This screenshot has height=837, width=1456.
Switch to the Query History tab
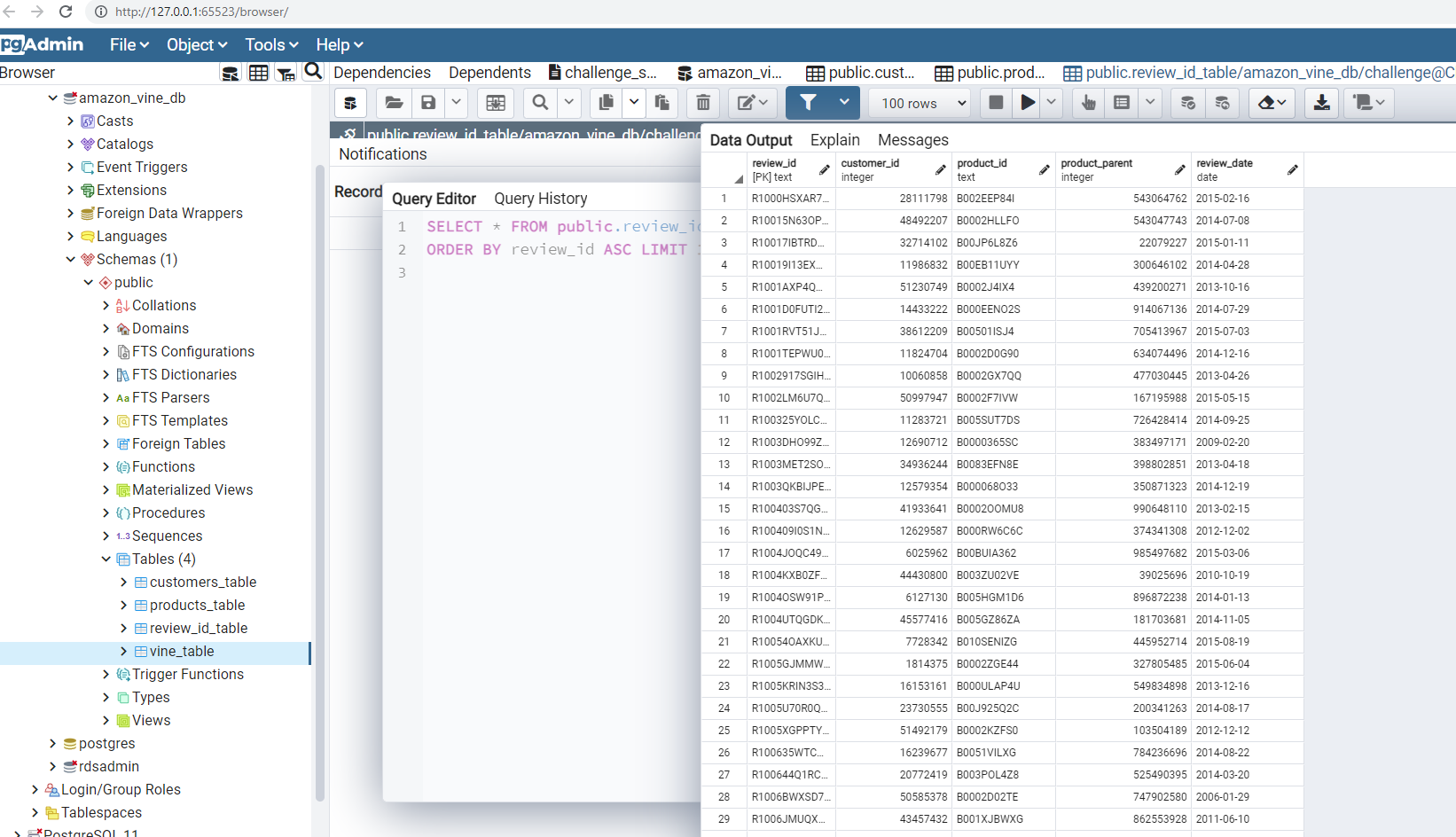tap(541, 199)
